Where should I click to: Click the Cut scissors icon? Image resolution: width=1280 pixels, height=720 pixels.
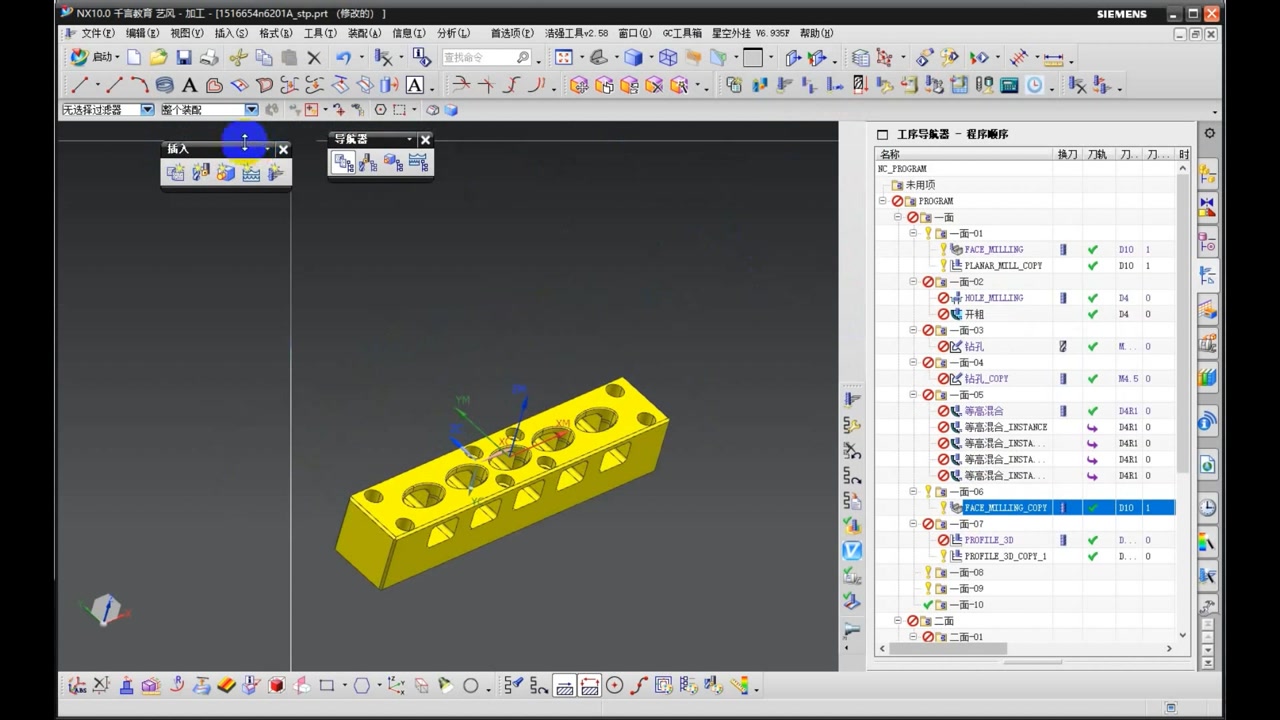coord(238,58)
